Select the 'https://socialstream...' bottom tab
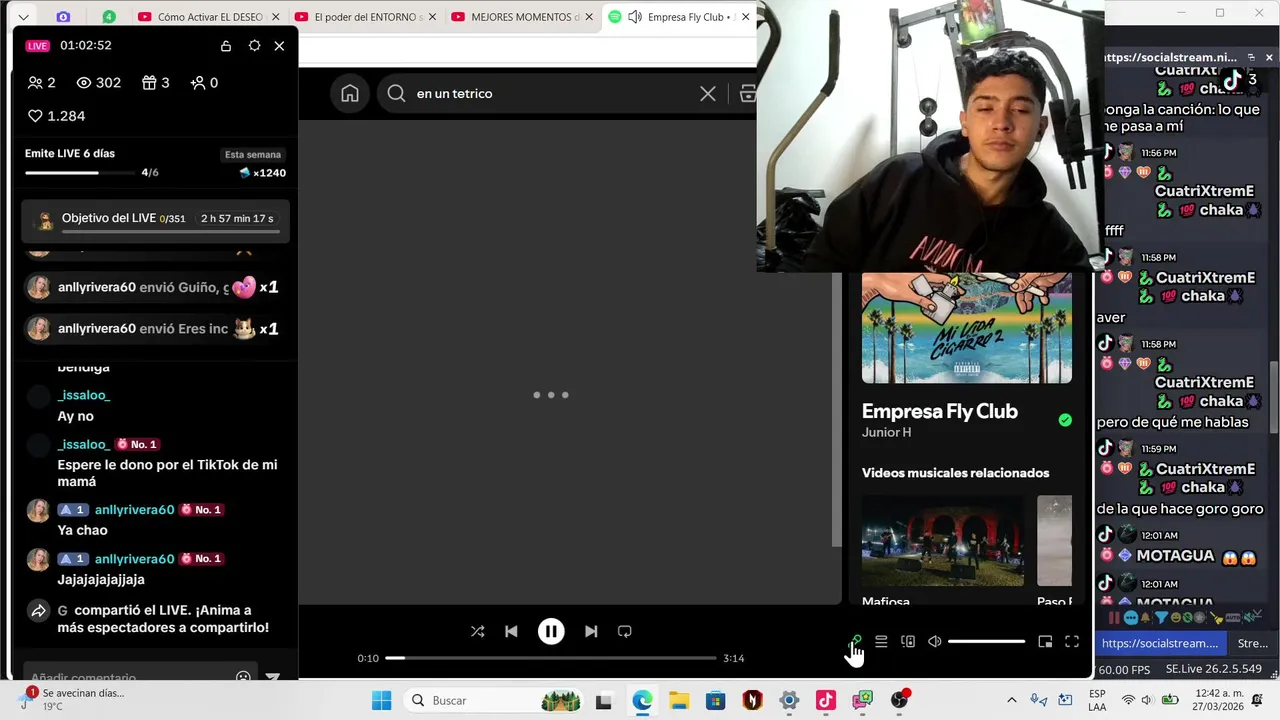 point(1160,643)
